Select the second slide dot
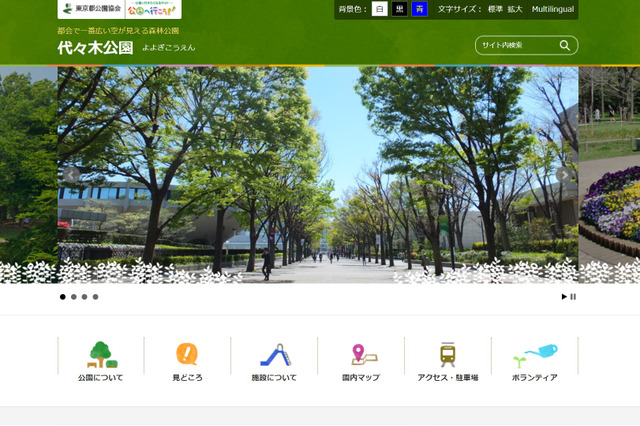This screenshot has height=426, width=640. coord(73,297)
